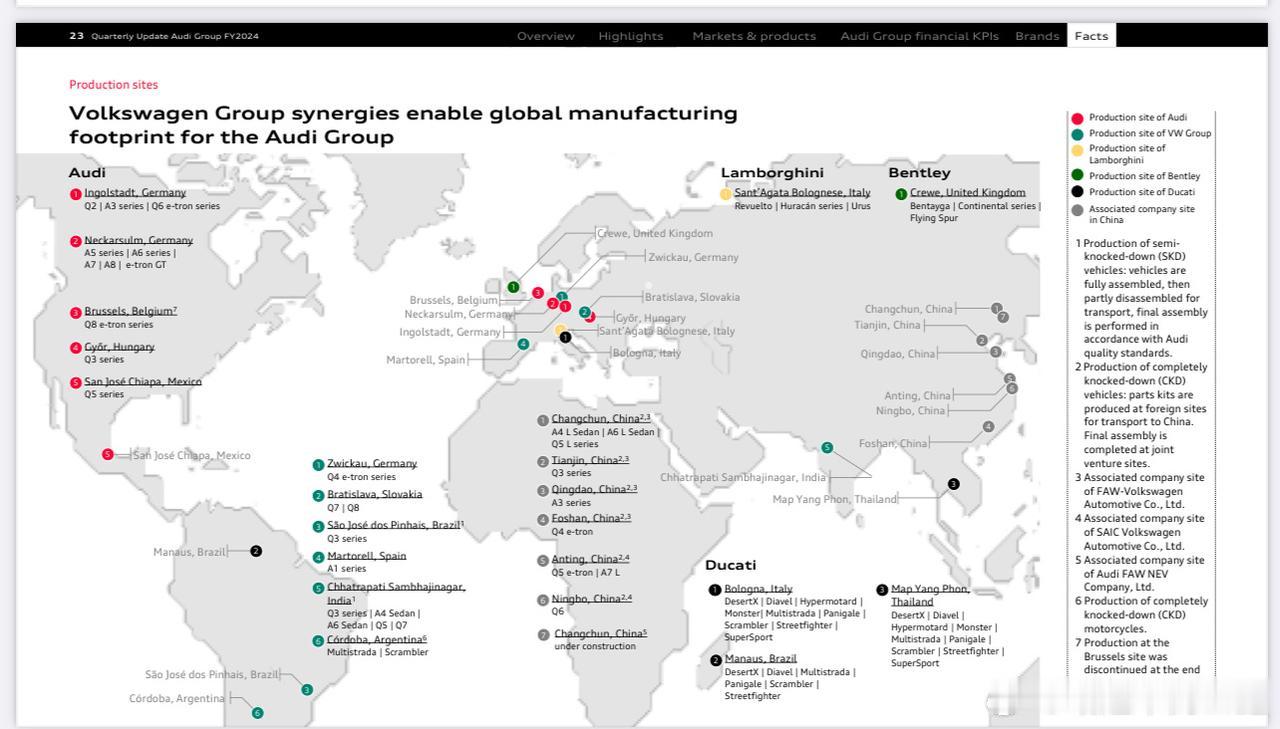The image size is (1280, 729).
Task: Open the Sant'Agata Bolognese, Italy link
Action: point(802,193)
